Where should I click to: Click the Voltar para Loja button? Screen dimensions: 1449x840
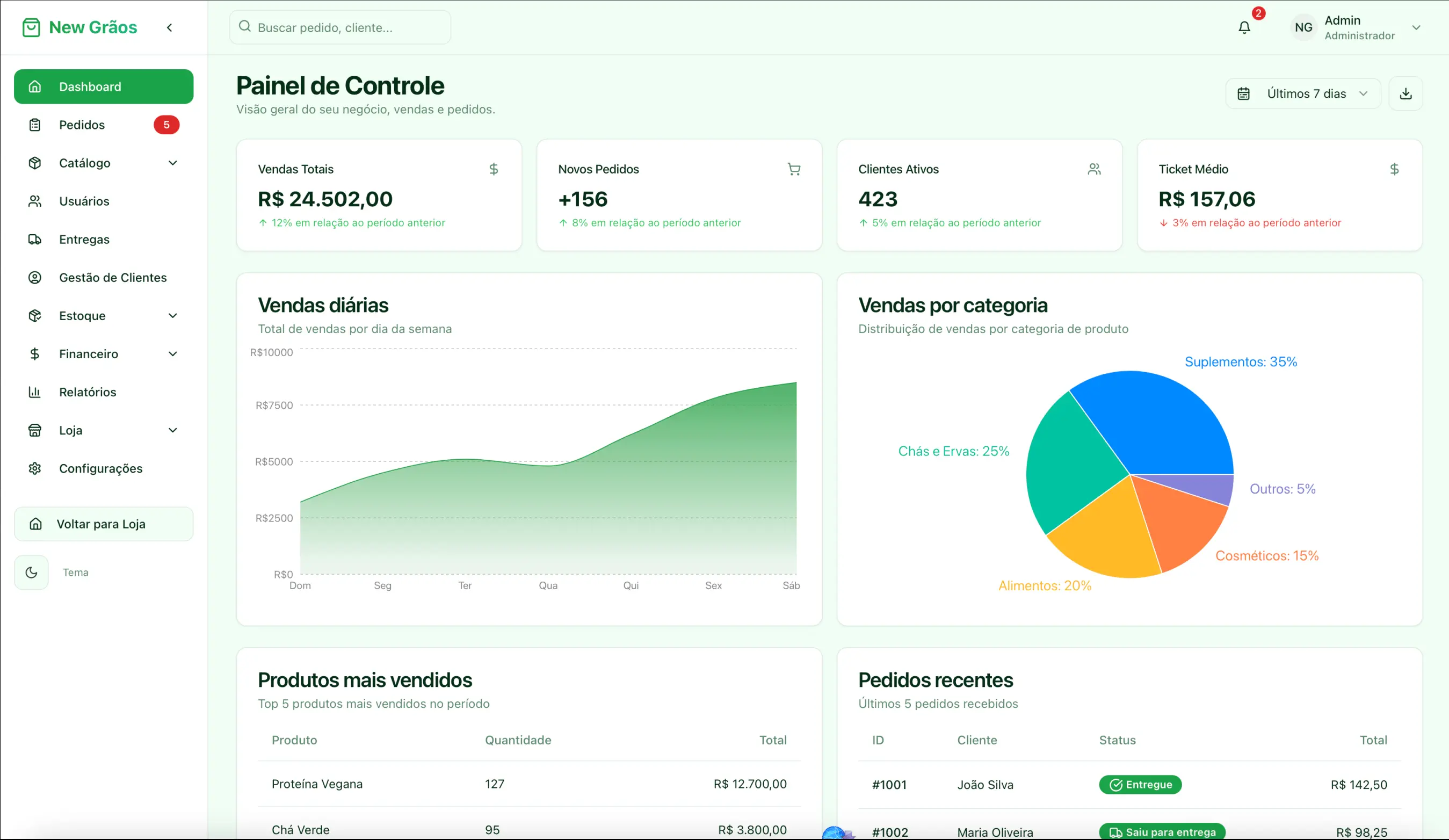click(104, 524)
